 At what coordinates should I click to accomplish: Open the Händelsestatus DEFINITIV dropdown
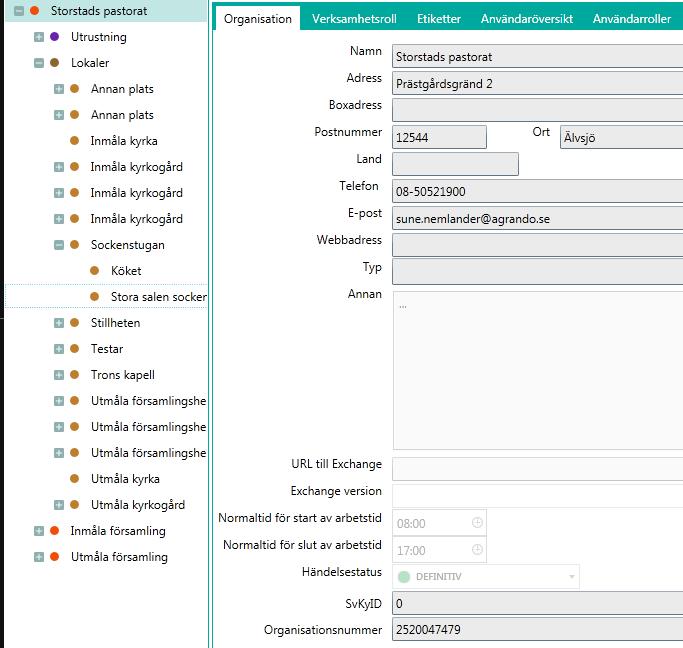pyautogui.click(x=486, y=577)
